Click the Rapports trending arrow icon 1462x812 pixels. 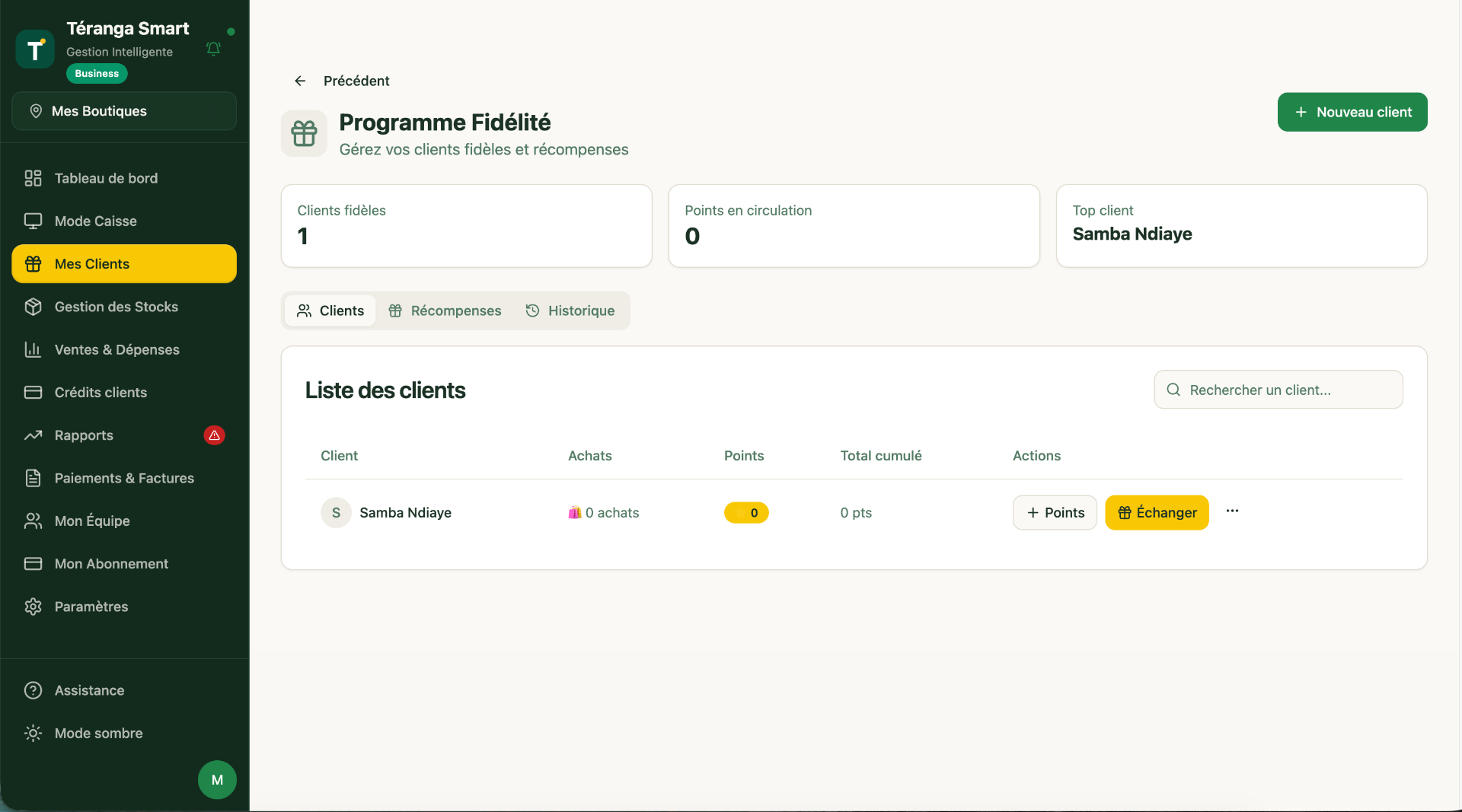(33, 435)
